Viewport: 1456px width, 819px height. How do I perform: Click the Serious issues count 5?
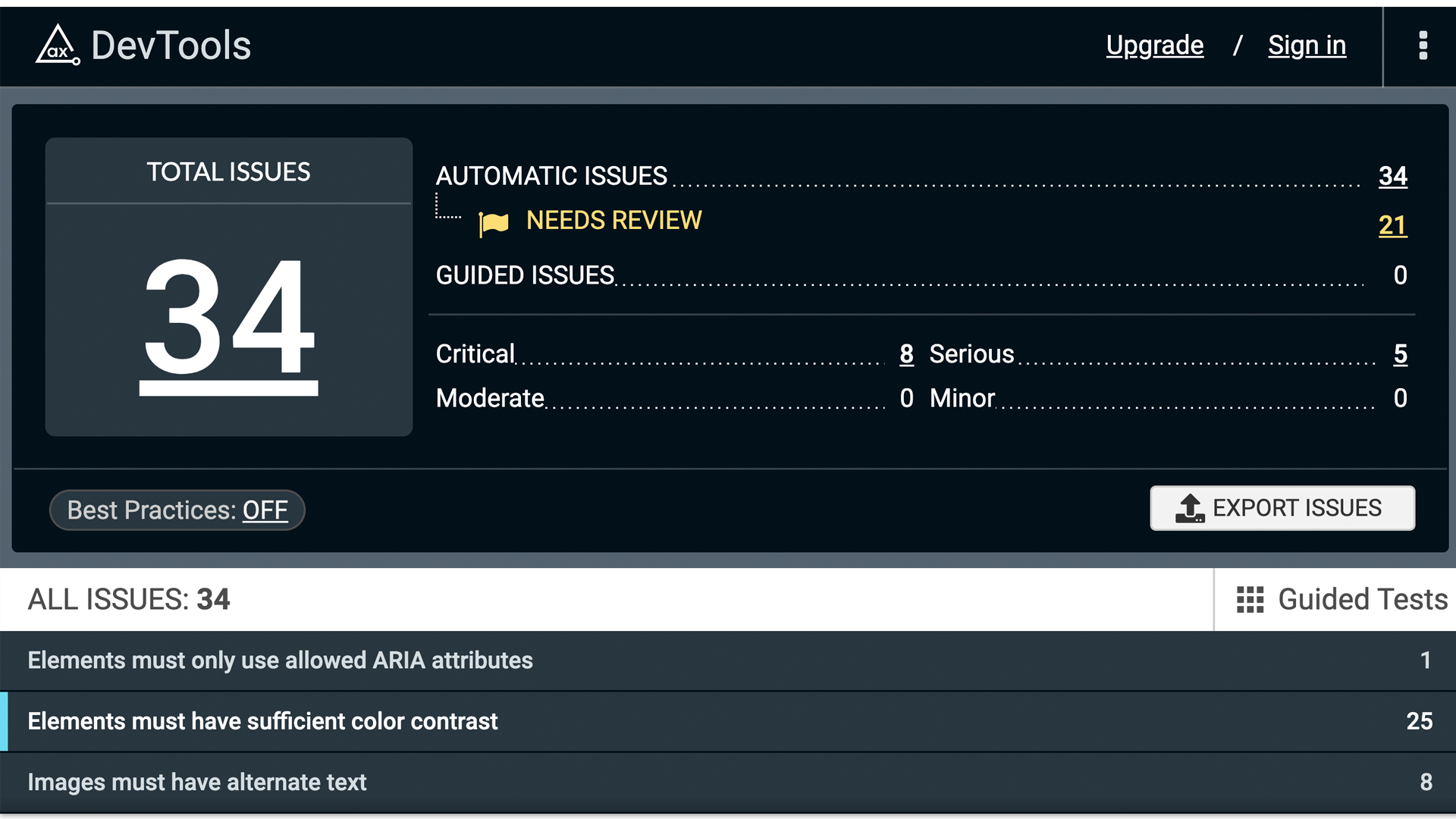[x=1400, y=355]
